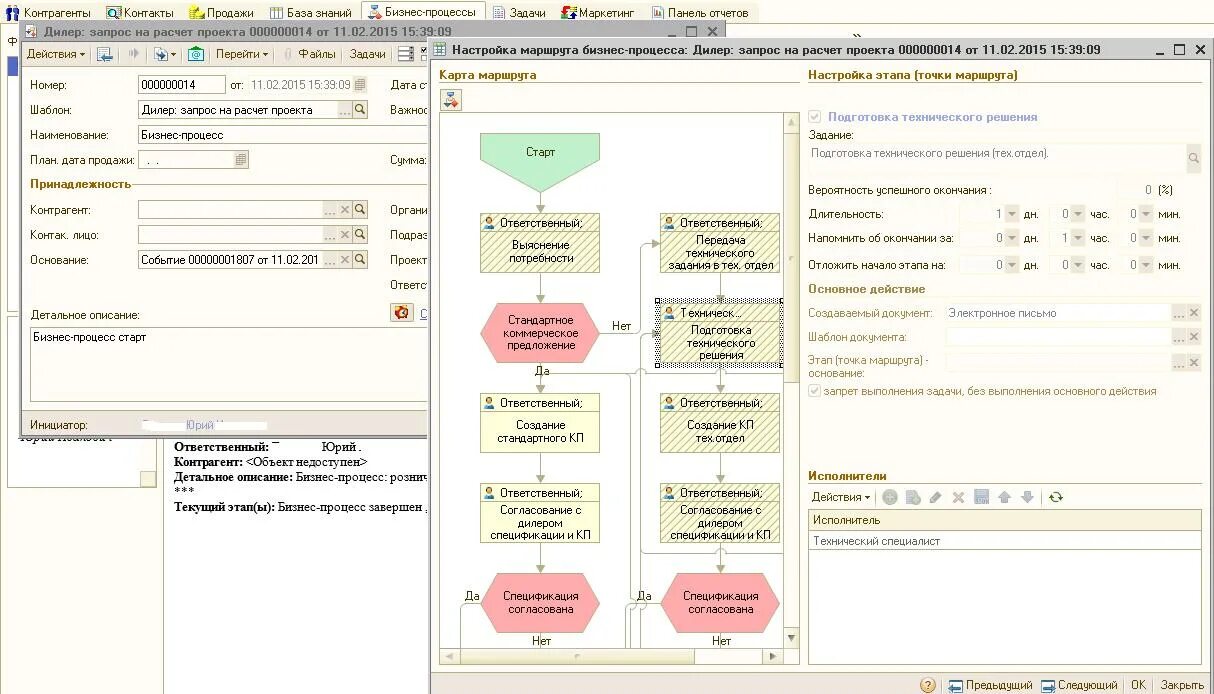Clear the Контак. лицо field

(x=345, y=235)
